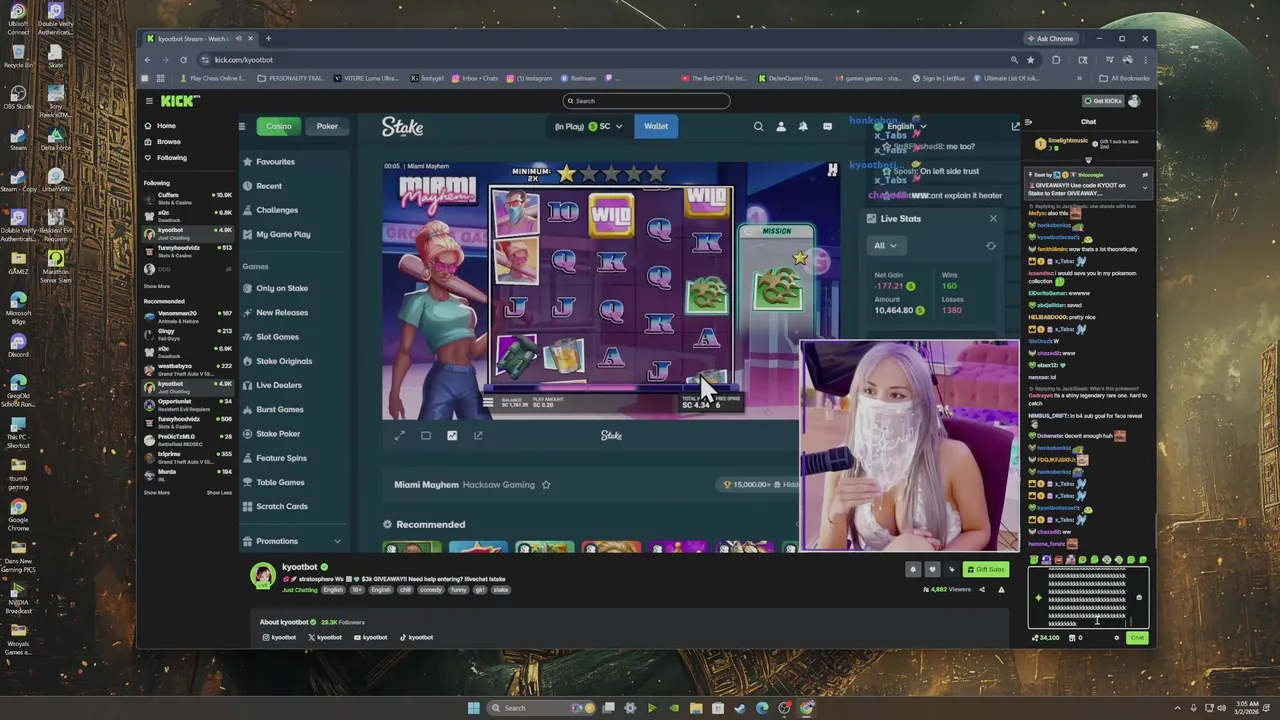Viewport: 1280px width, 720px height.
Task: Open Chrome from the taskbar
Action: 806,708
